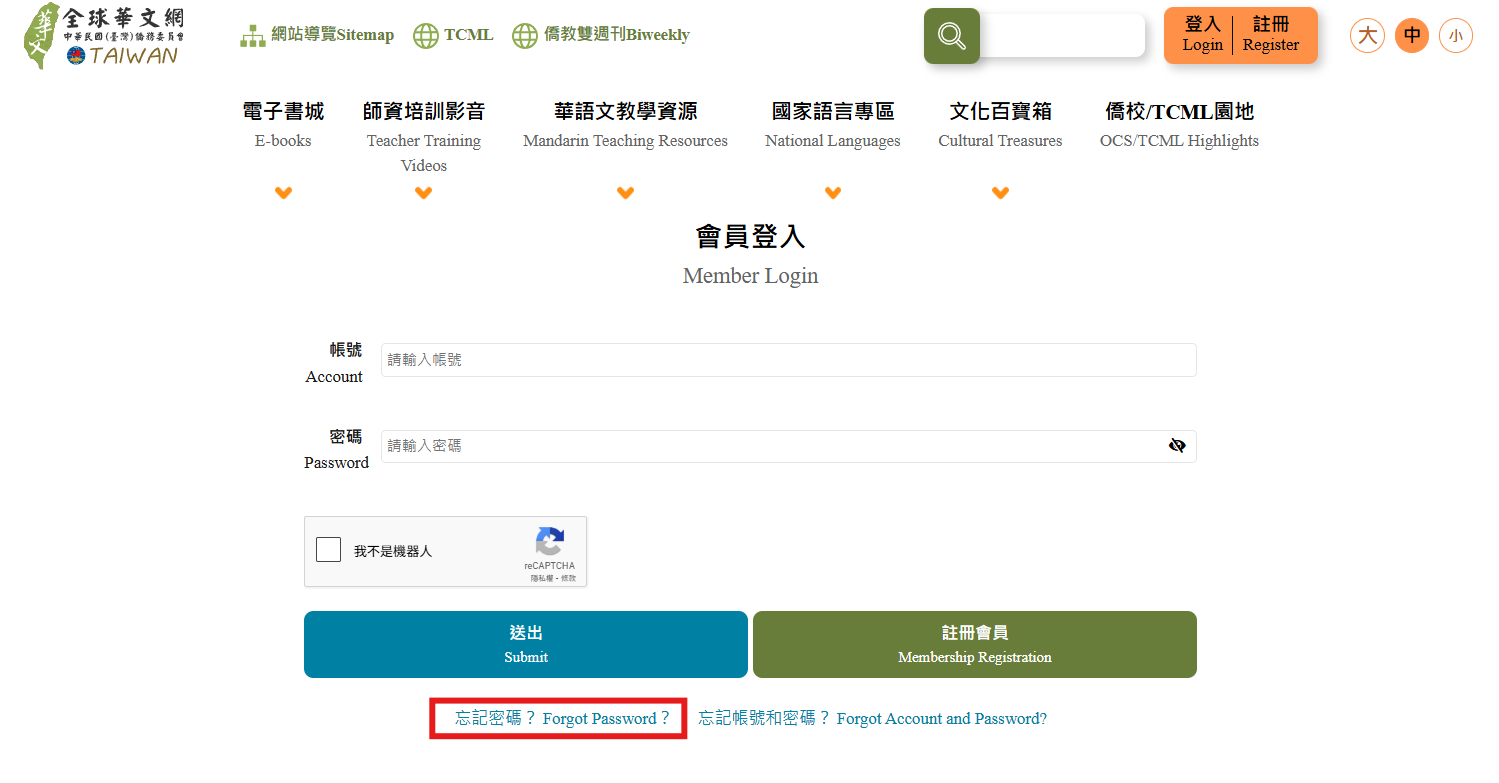Toggle password visibility eye icon
The image size is (1499, 783).
(x=1177, y=446)
